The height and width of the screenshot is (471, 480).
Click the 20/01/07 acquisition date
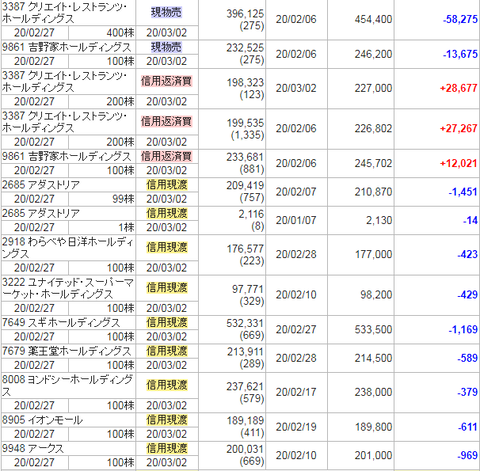click(296, 220)
